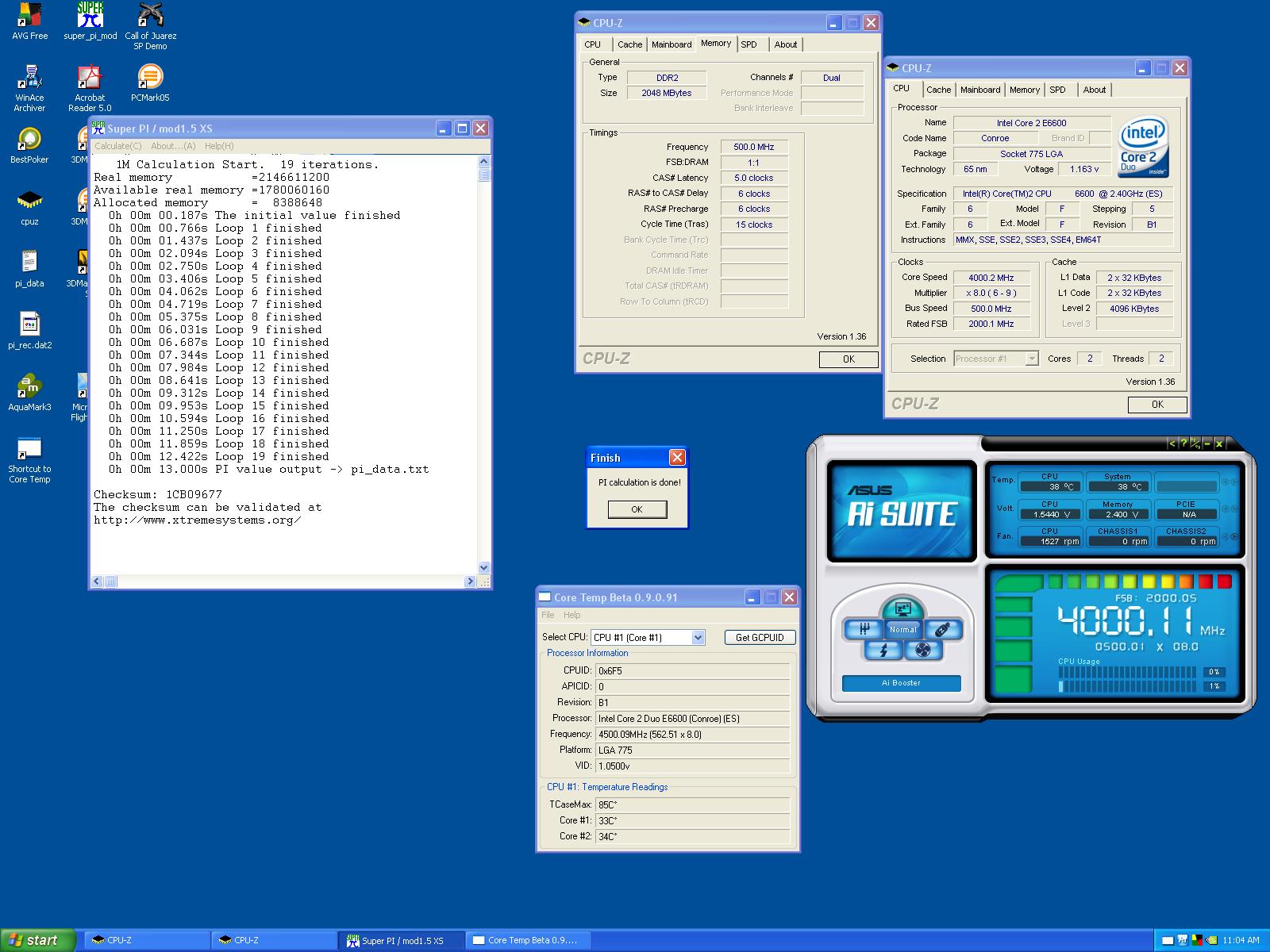Open the File menu in Core Temp
The width and height of the screenshot is (1270, 952).
pyautogui.click(x=548, y=615)
